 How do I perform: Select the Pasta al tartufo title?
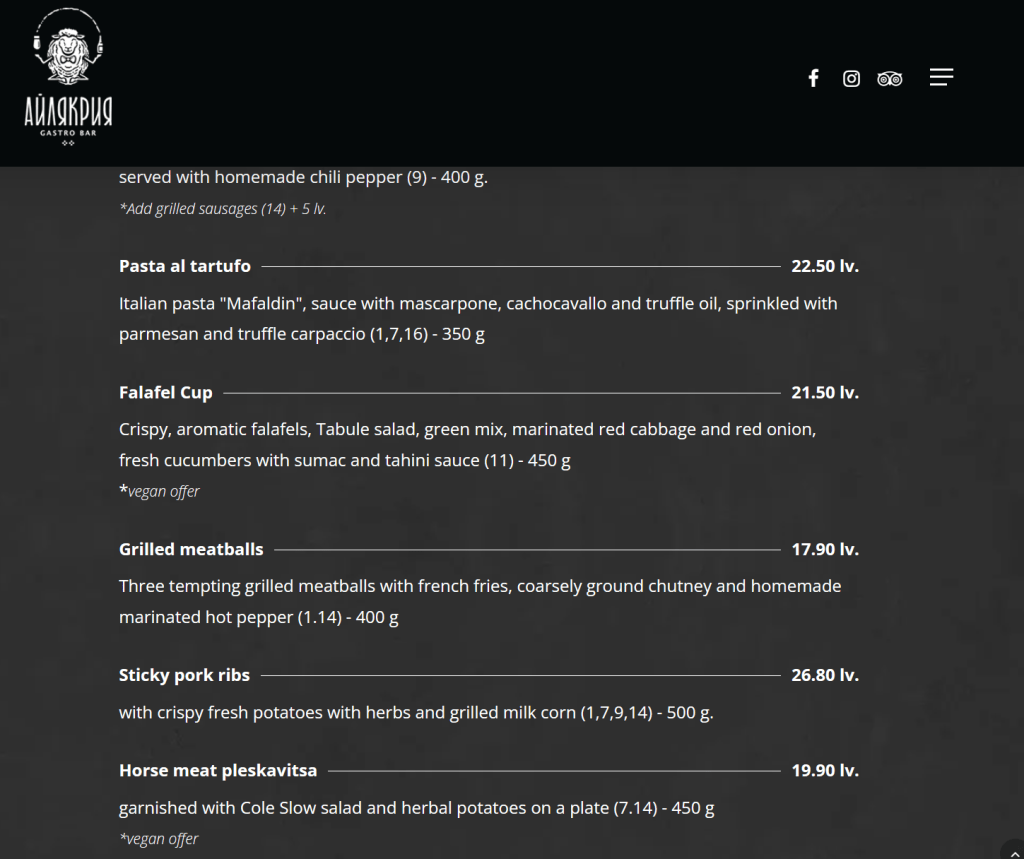coord(185,266)
